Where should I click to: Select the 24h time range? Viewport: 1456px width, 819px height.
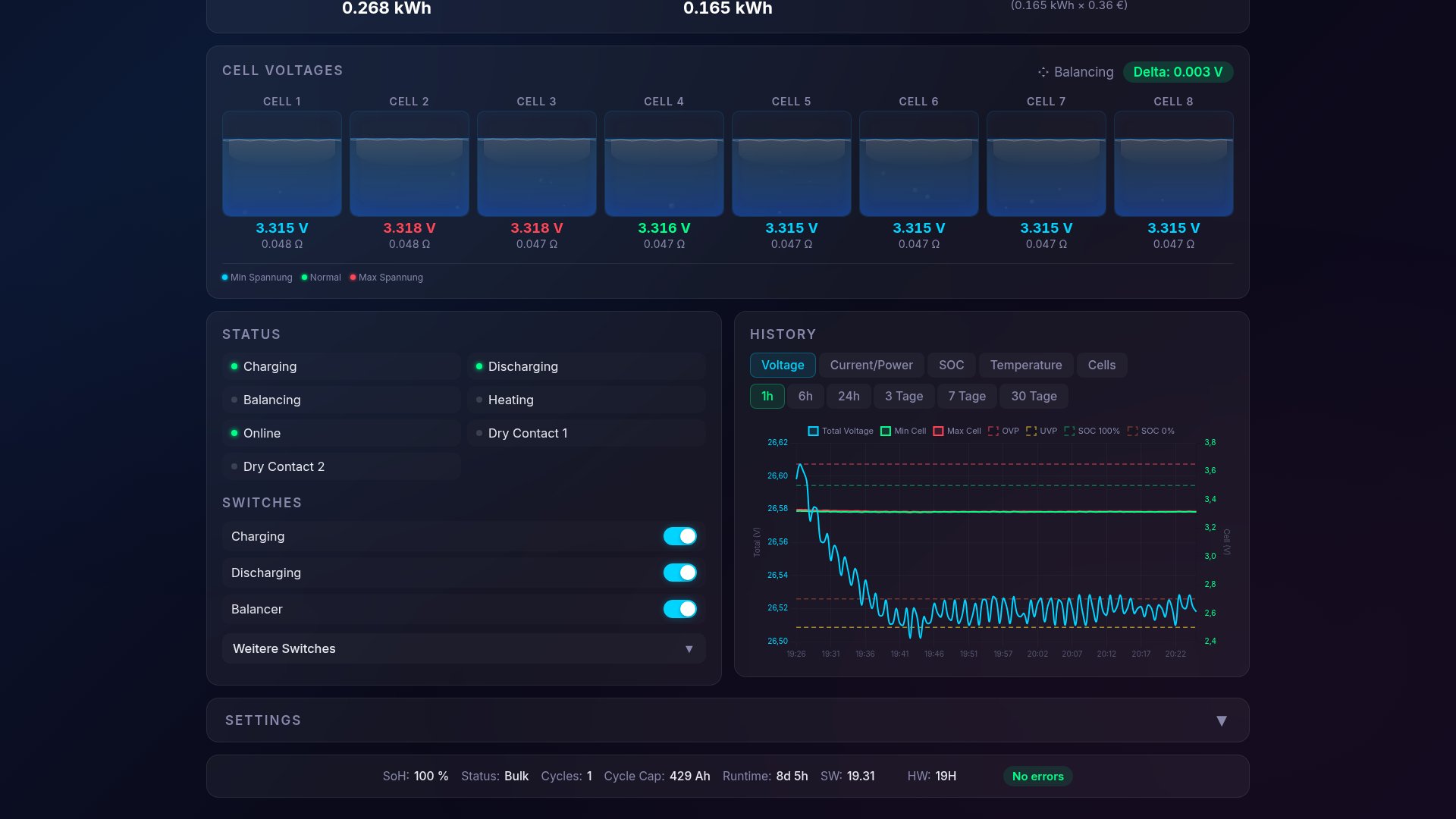click(849, 396)
